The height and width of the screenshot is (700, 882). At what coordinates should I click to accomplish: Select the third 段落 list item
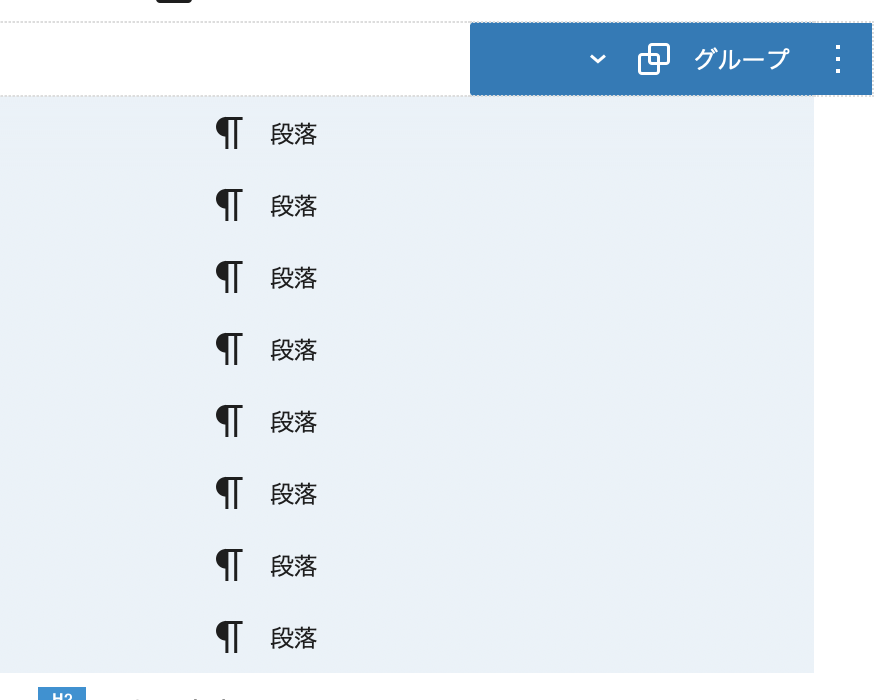point(407,278)
